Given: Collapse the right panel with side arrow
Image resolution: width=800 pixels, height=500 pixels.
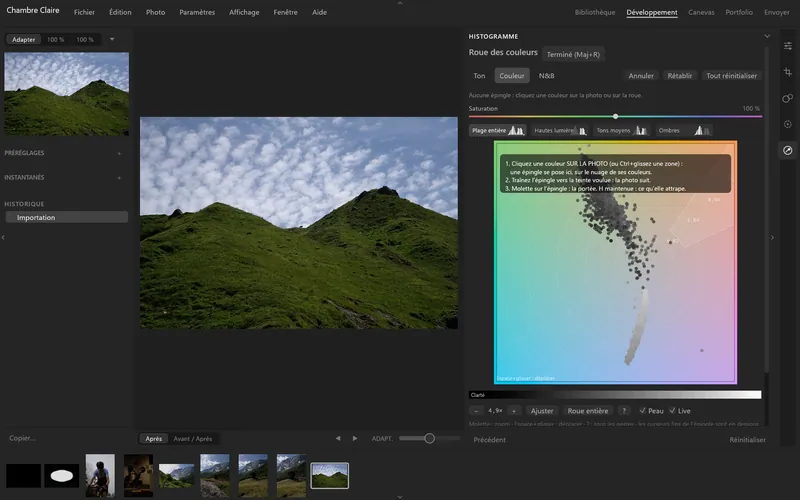Looking at the screenshot, I should click(x=772, y=237).
